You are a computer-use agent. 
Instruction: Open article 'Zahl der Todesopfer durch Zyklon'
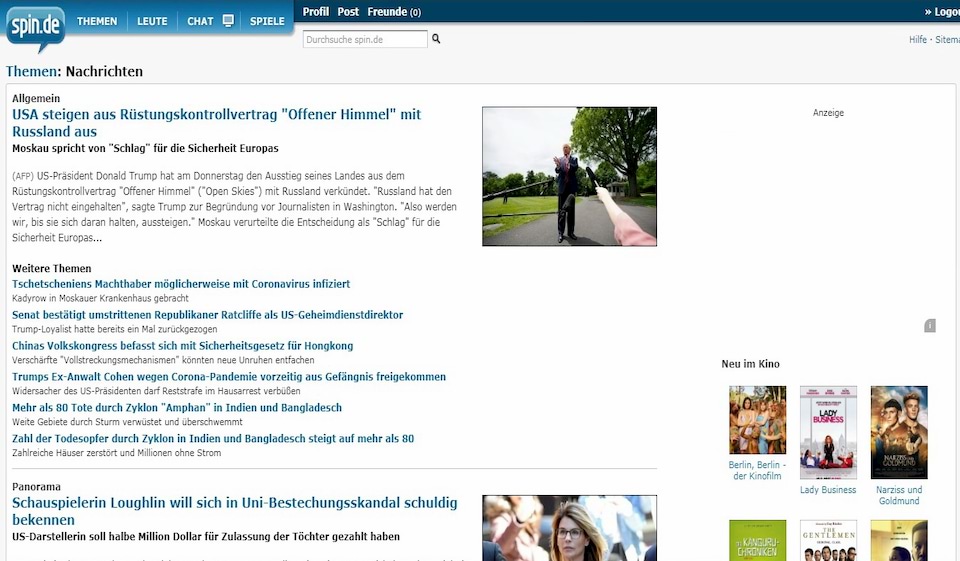coord(213,439)
